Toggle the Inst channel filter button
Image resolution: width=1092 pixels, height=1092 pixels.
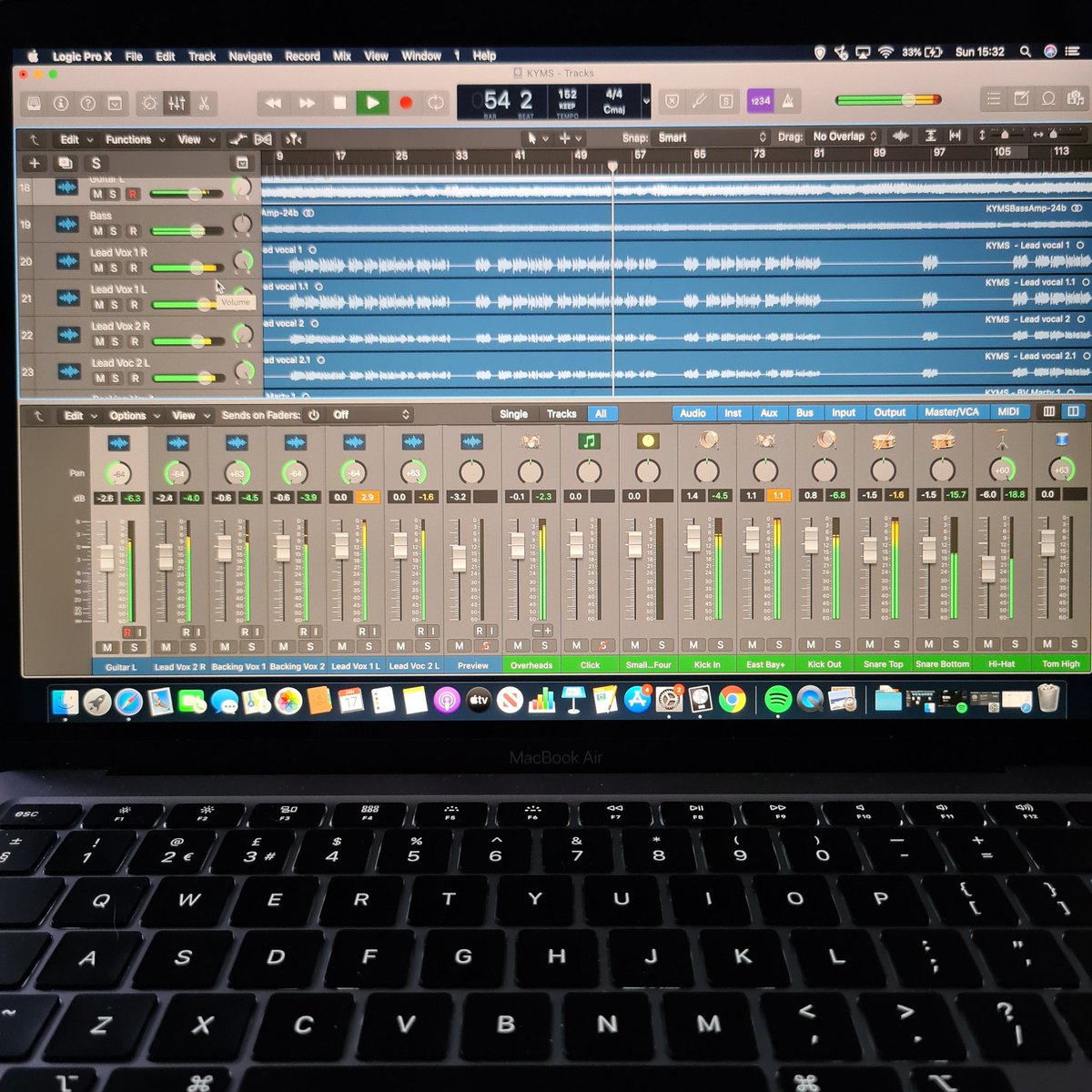pos(733,413)
